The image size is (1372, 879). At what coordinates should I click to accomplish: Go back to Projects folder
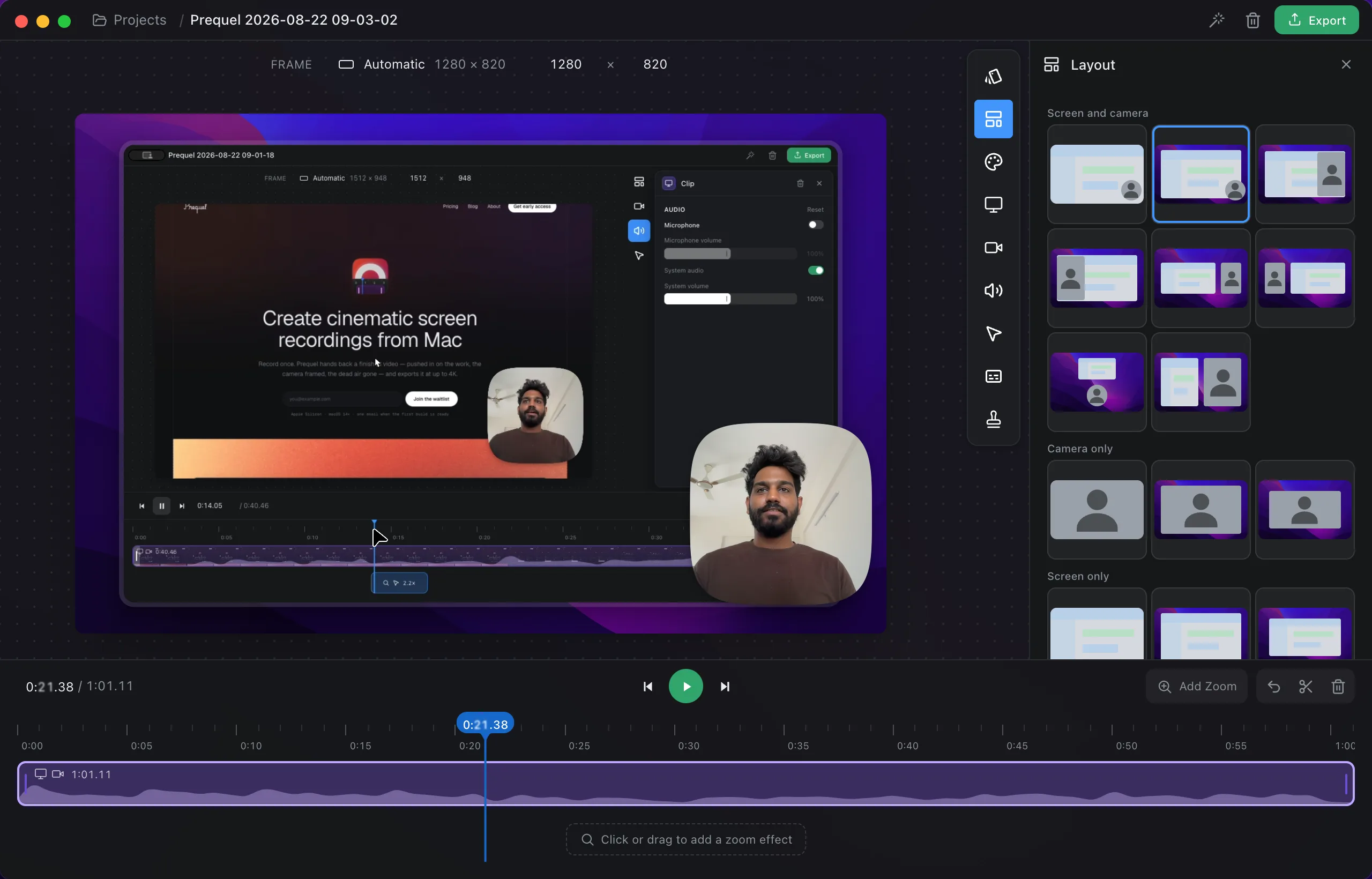[x=130, y=20]
